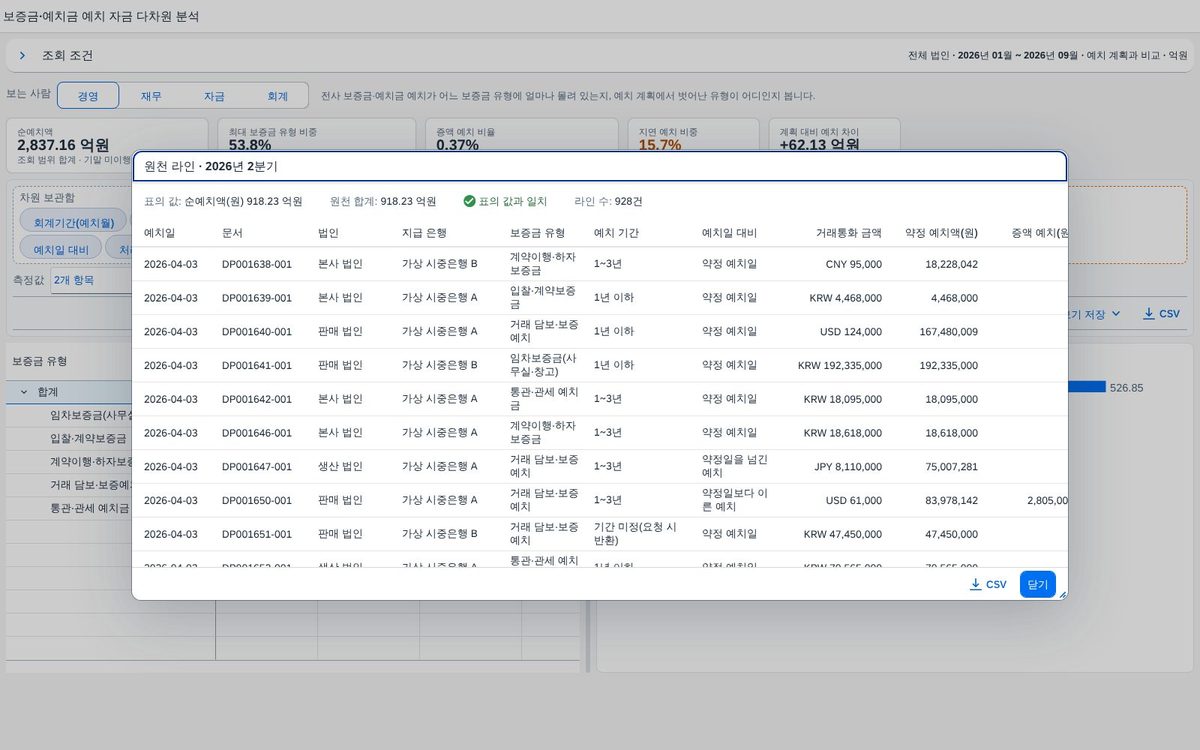Select document cell DP001638-001
Image resolution: width=1200 pixels, height=750 pixels.
[257, 264]
